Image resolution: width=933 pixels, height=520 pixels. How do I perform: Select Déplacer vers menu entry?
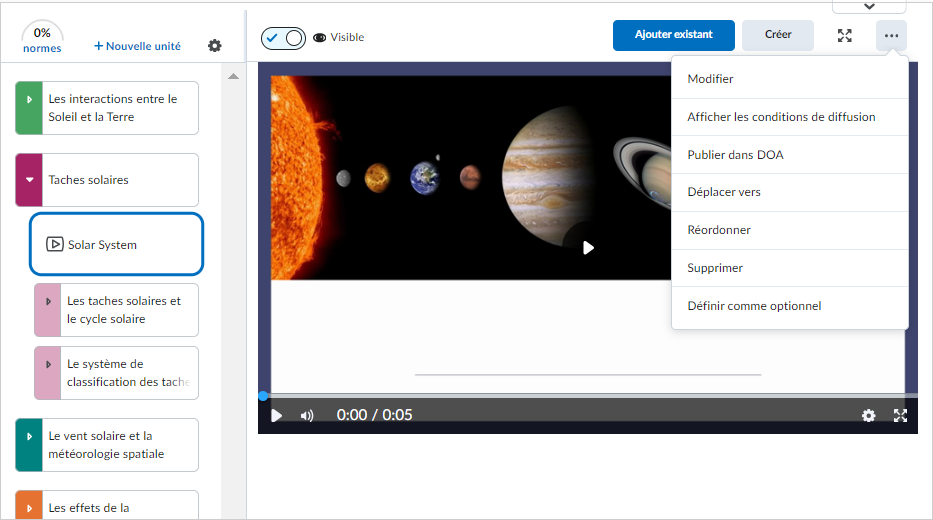[x=790, y=192]
